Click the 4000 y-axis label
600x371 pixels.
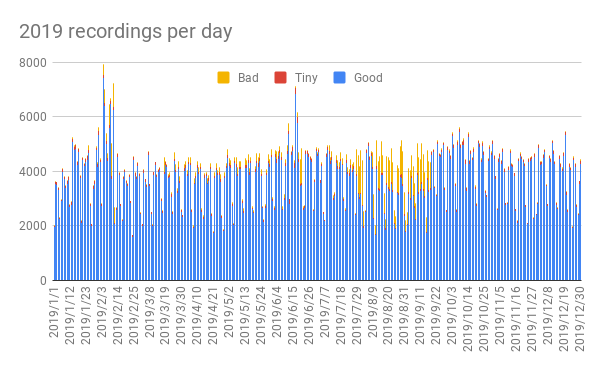coord(33,171)
